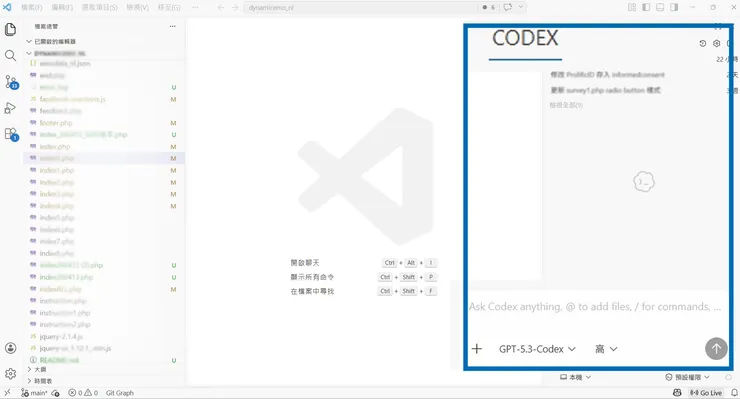
Task: Open the Run and Debug view
Action: coord(10,108)
